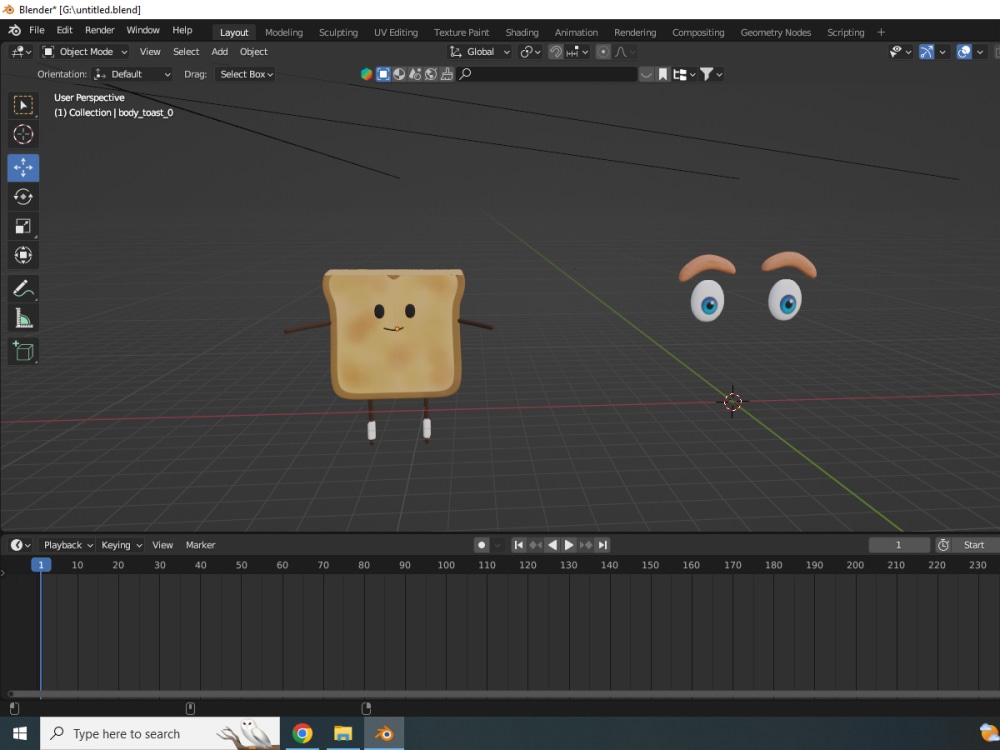The image size is (1000, 750).
Task: Select the Rotate tool
Action: 23,197
